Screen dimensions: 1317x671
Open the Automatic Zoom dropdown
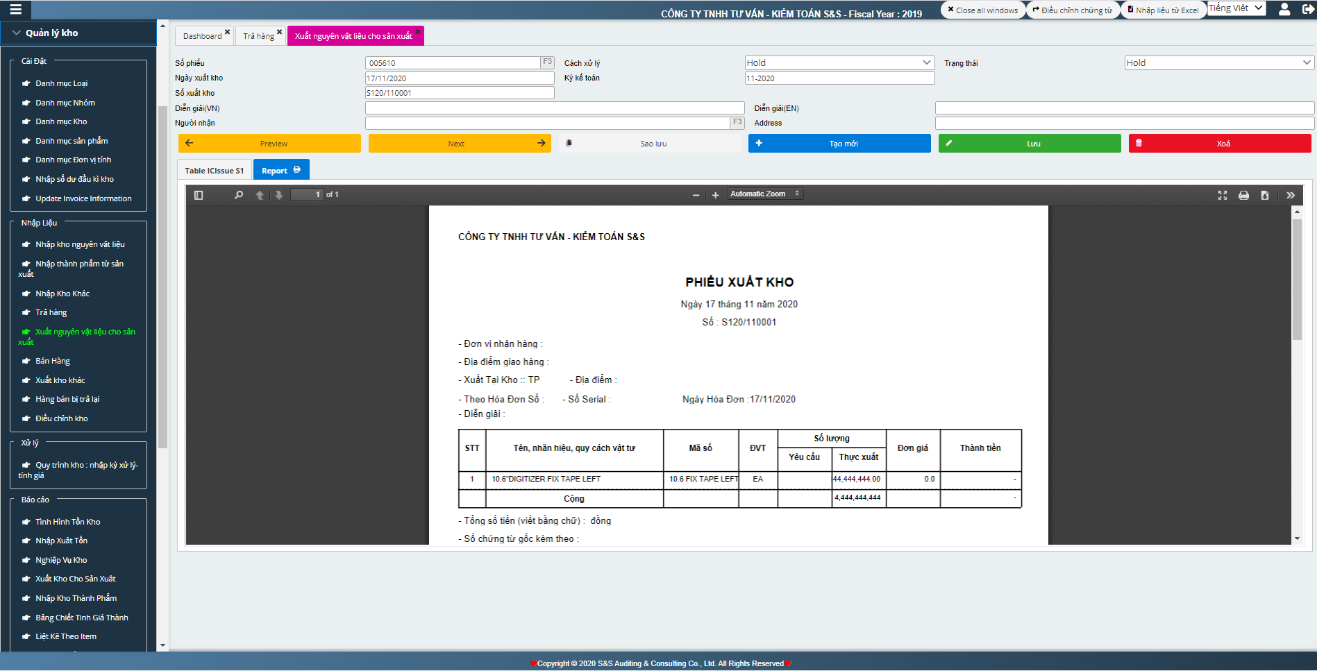point(765,194)
